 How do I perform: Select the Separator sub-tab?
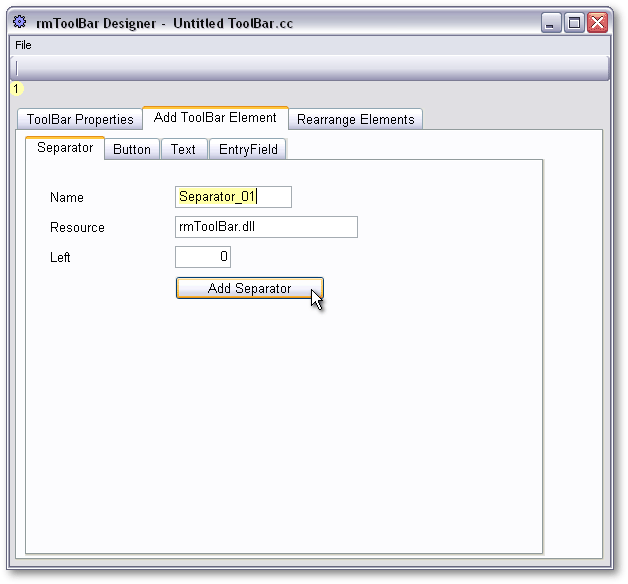click(65, 148)
